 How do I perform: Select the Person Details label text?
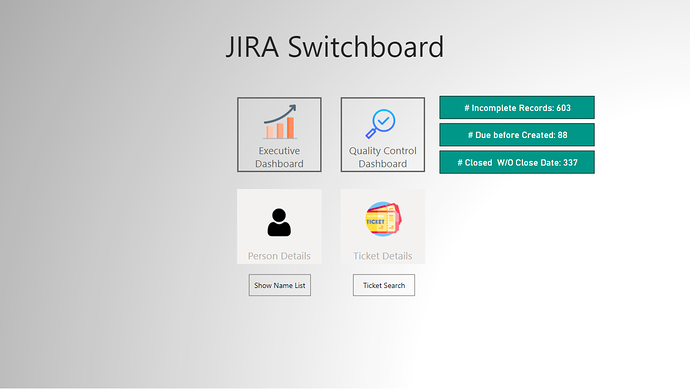coord(279,256)
